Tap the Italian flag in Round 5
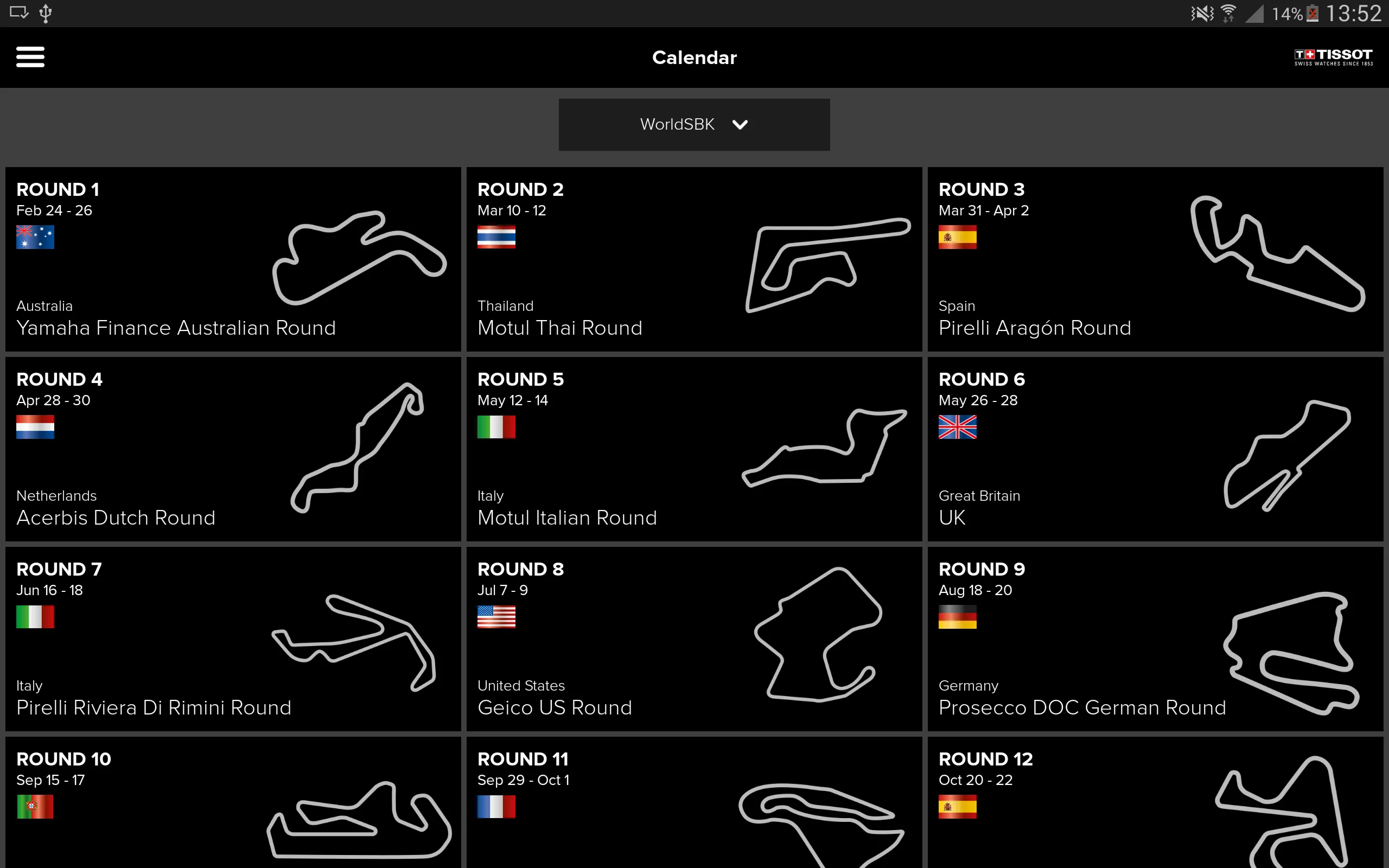 pyautogui.click(x=496, y=427)
